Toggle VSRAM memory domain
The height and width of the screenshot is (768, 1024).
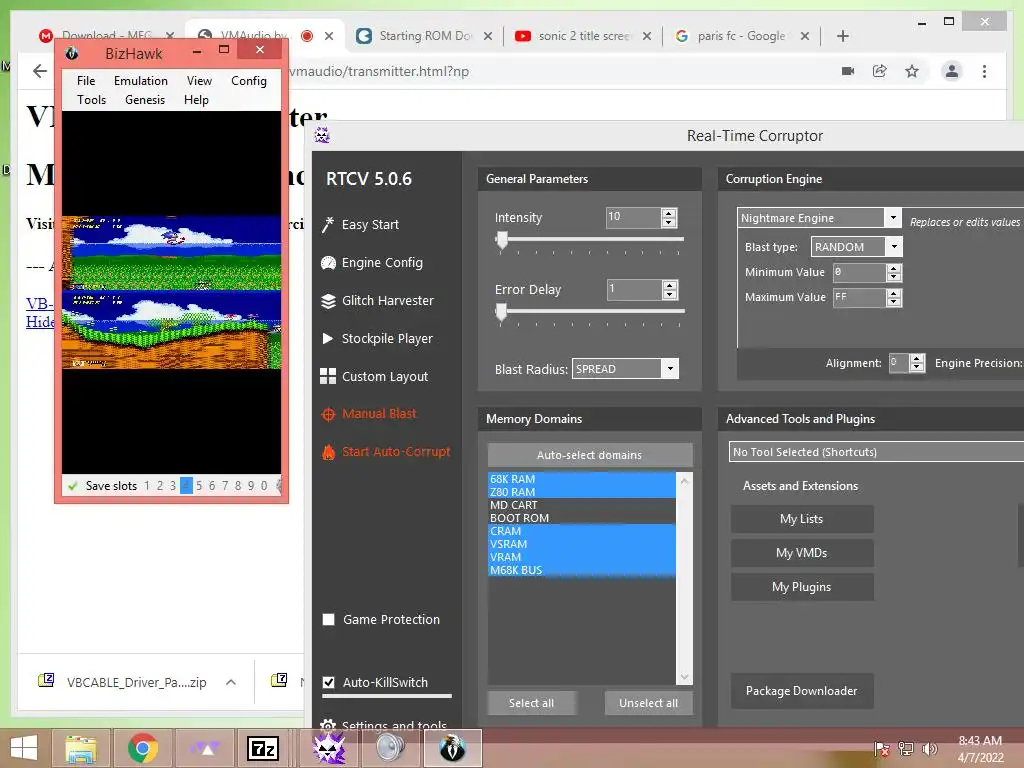(581, 544)
